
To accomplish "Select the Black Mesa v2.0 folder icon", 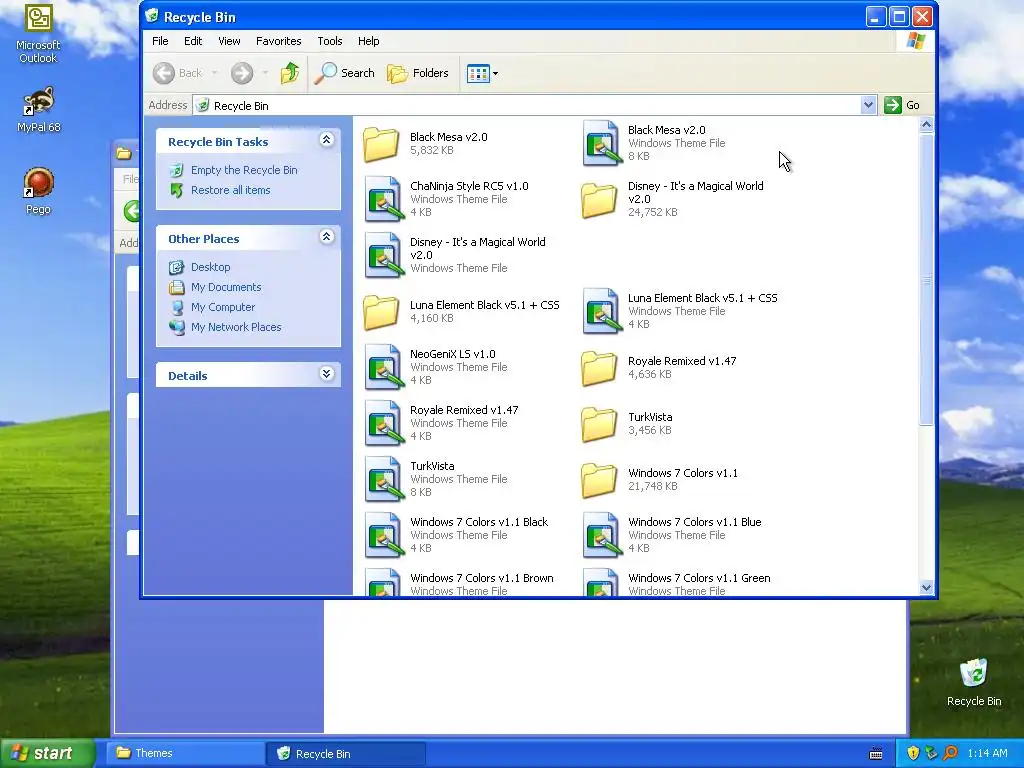I will 381,144.
